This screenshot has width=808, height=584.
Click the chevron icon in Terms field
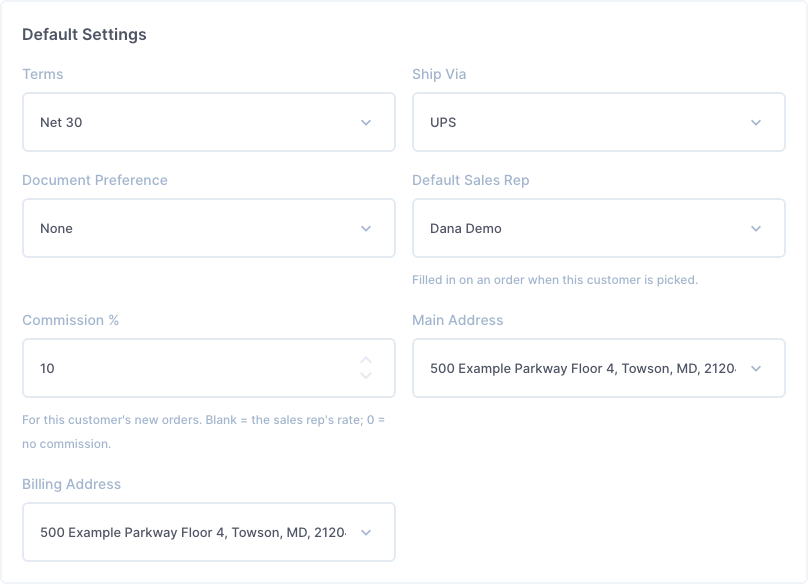[x=366, y=123]
